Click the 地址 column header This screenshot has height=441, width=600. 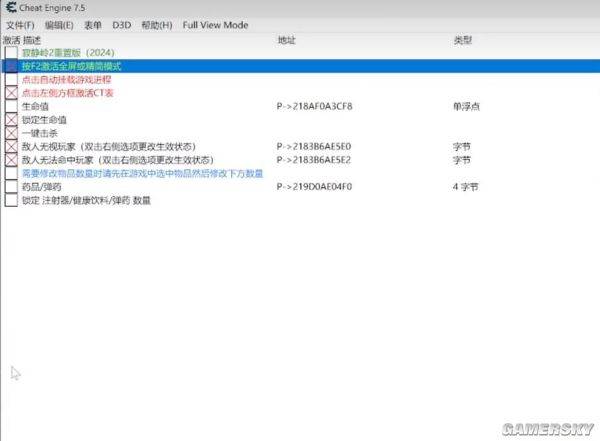(287, 40)
